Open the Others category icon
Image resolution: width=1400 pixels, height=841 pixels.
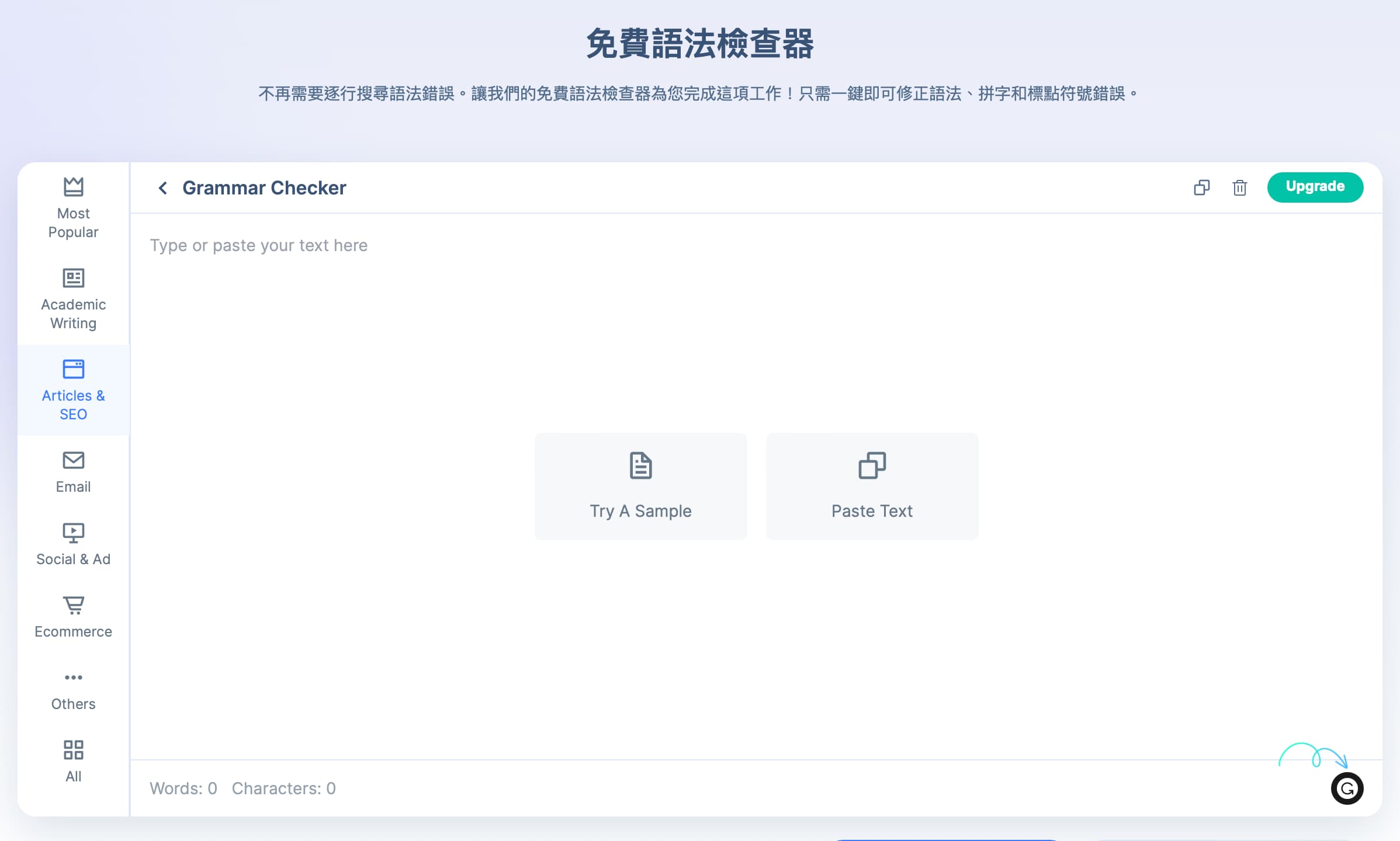[73, 677]
